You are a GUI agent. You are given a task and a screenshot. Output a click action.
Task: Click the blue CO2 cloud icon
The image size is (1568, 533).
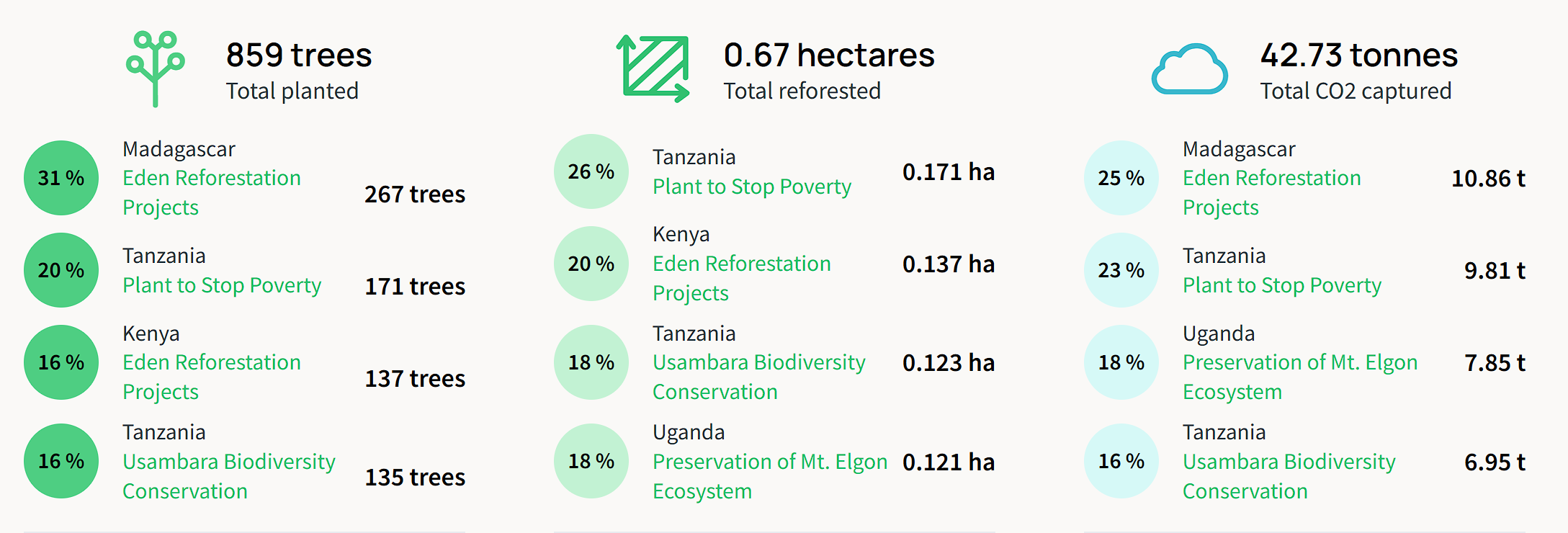click(x=1189, y=70)
